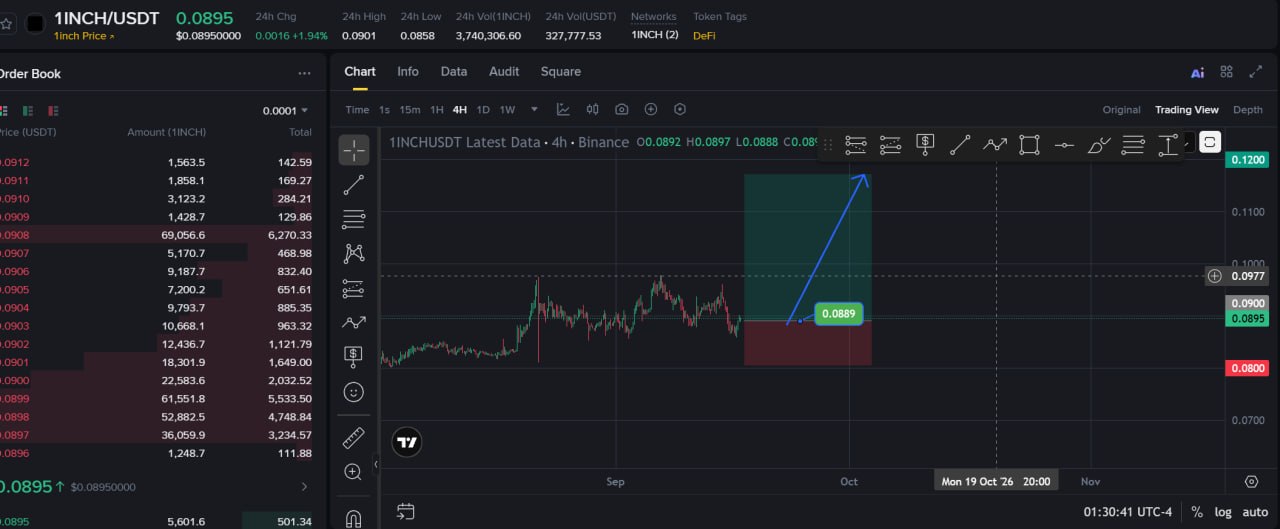Select the trend line drawing tool
This screenshot has height=529, width=1280.
[x=353, y=185]
